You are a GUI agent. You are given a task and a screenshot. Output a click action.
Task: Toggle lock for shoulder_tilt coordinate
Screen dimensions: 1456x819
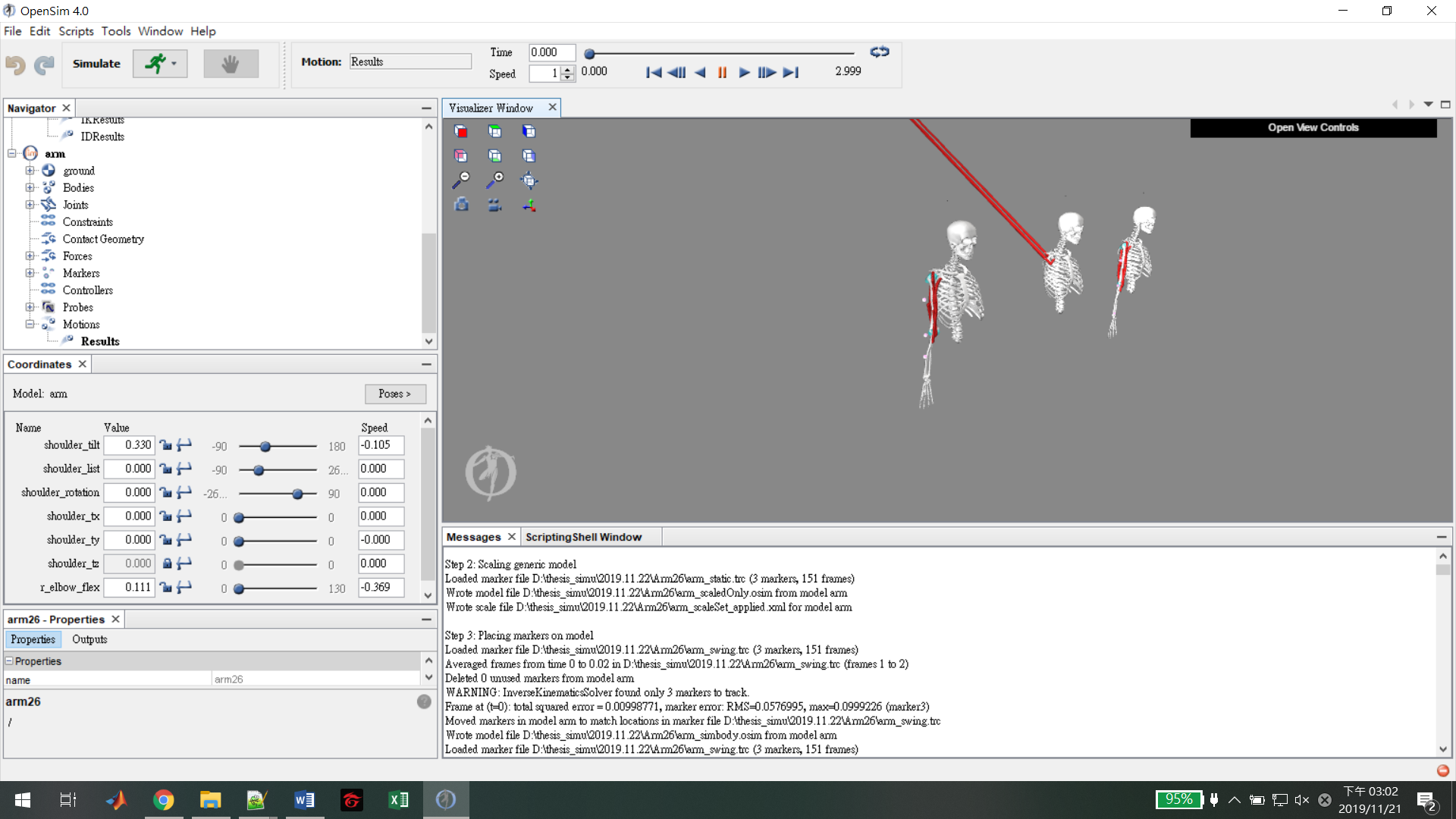coord(166,445)
